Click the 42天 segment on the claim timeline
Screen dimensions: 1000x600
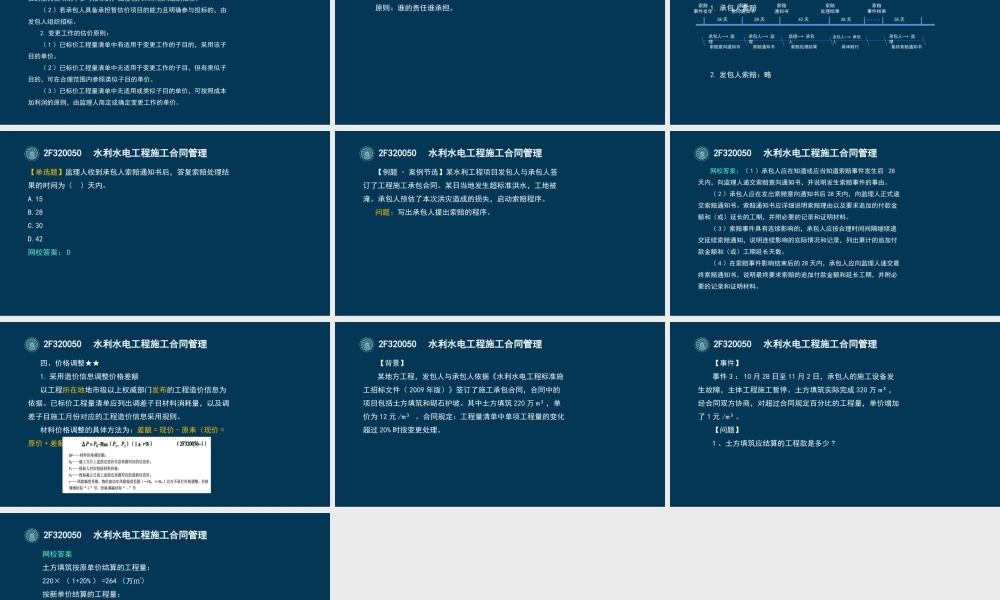(803, 19)
